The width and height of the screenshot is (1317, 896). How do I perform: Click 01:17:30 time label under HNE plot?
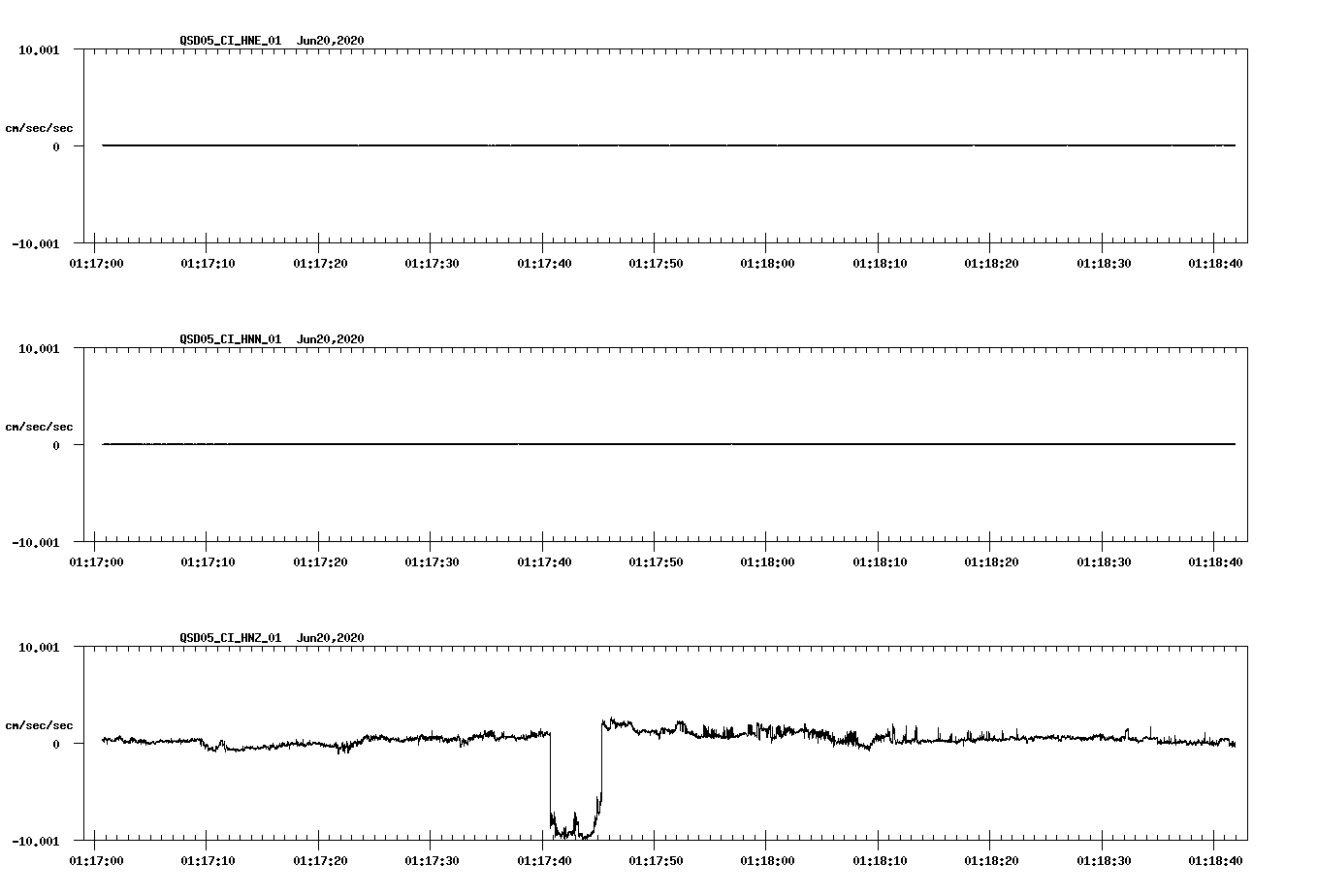(433, 264)
